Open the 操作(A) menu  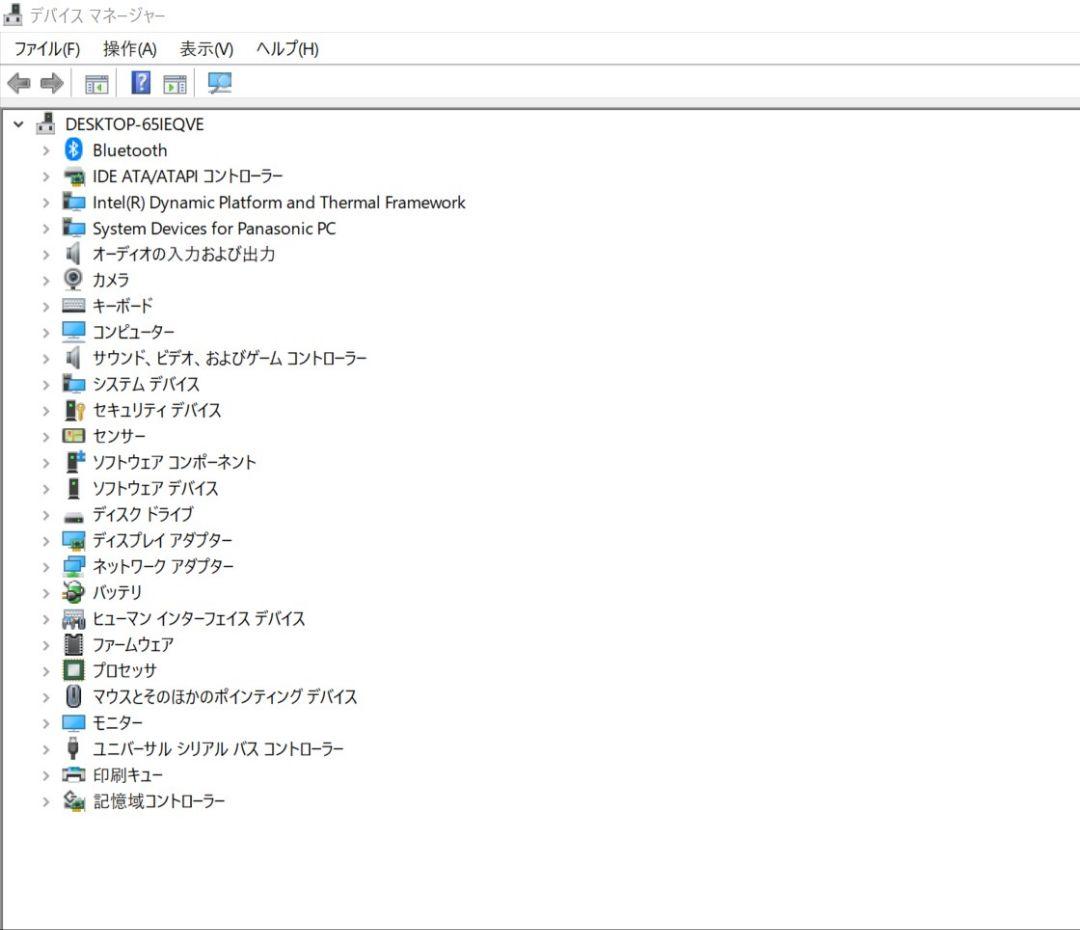tap(129, 49)
